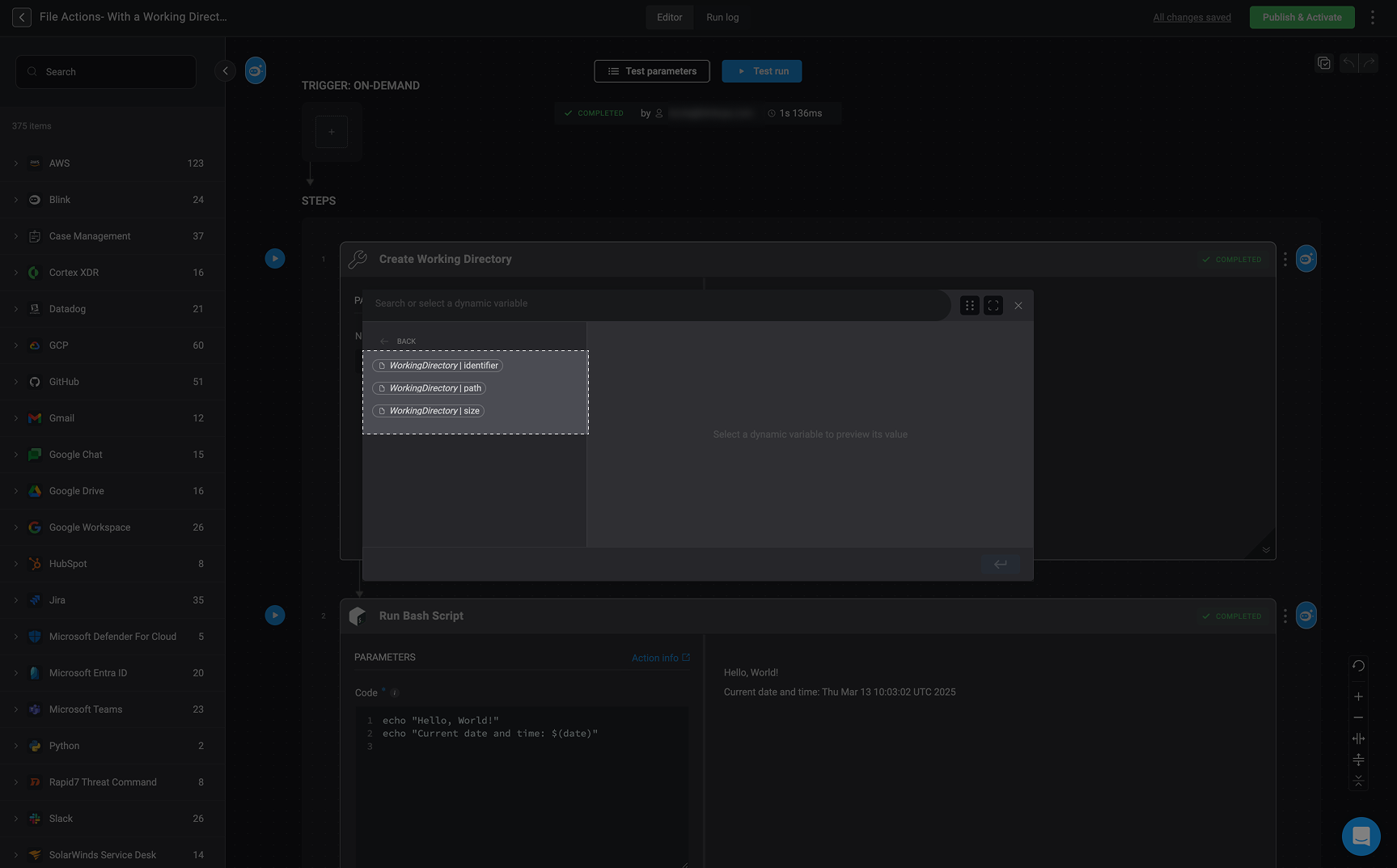Viewport: 1397px width, 868px height.
Task: Select the Rapid7 Threat Command list item
Action: click(x=112, y=782)
